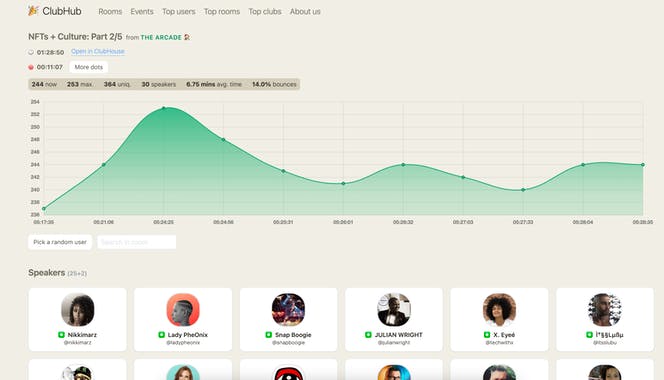
Task: Open the Events menu item
Action: (x=142, y=11)
